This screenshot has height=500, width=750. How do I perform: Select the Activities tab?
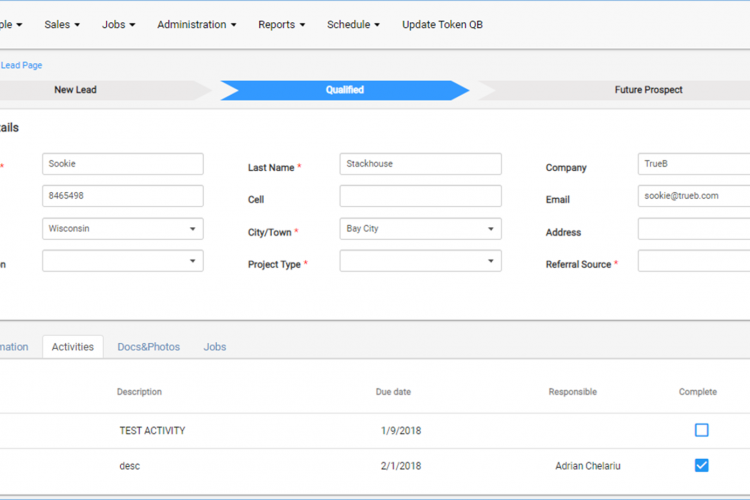(x=72, y=347)
